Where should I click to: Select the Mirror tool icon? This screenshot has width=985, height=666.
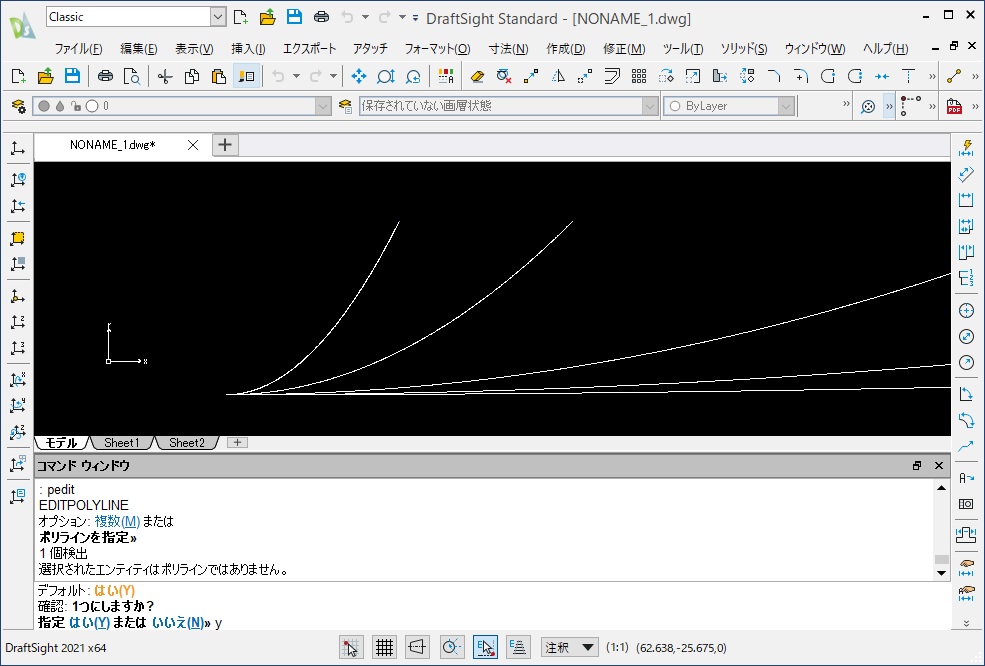point(558,77)
